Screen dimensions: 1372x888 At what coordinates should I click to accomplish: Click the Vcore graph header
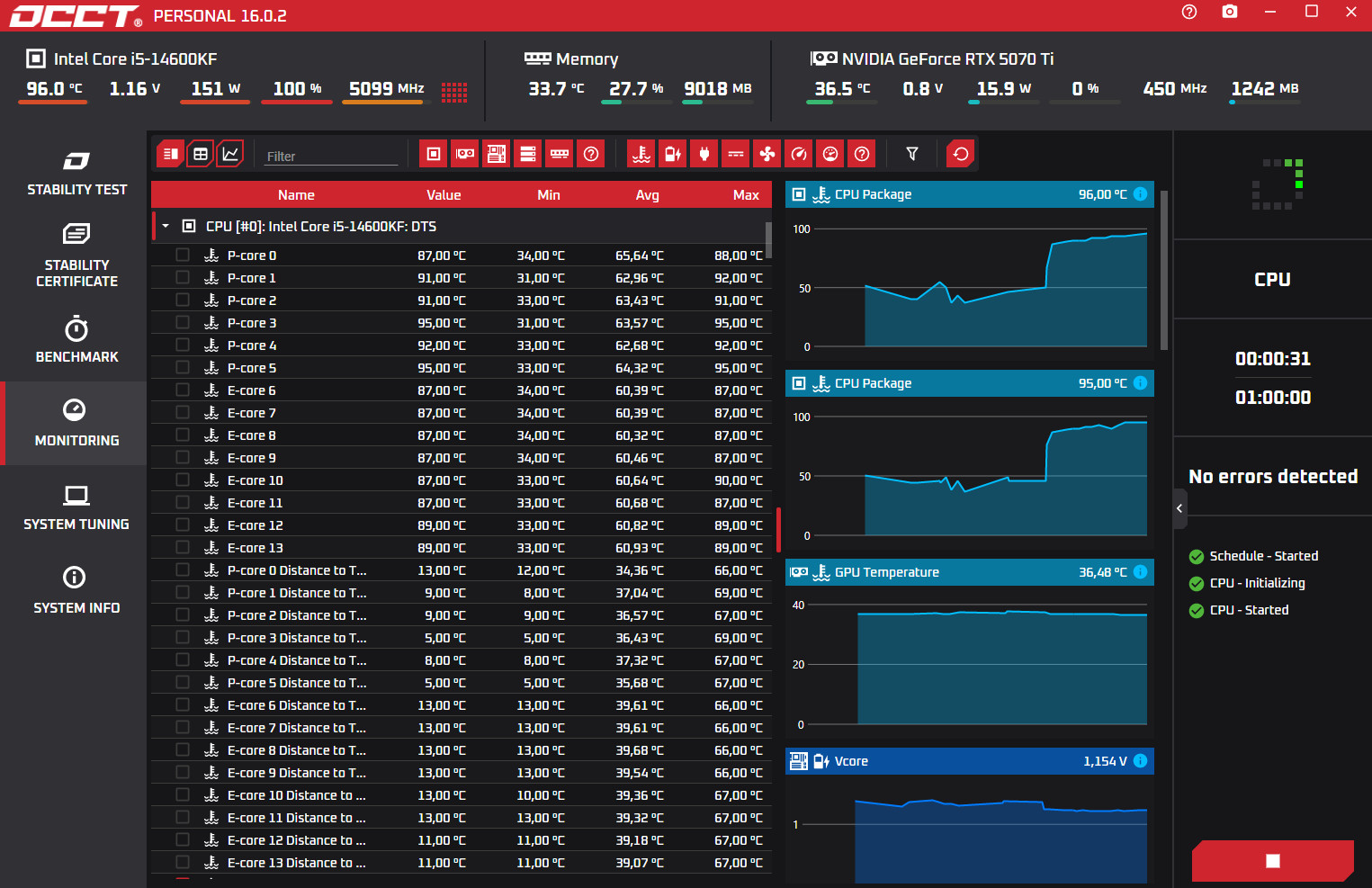[x=970, y=761]
